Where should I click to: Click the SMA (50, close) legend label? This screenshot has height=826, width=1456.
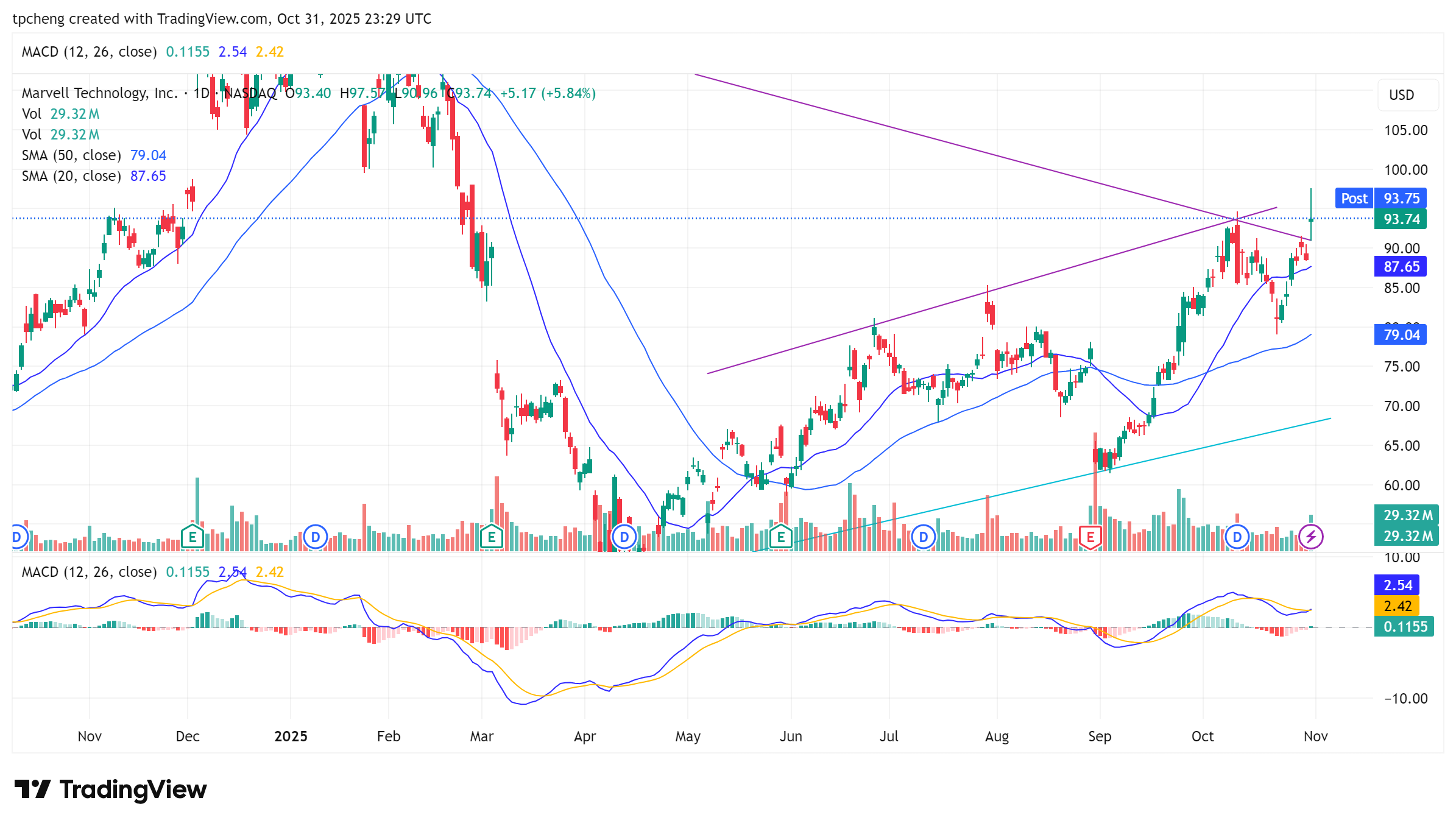click(x=71, y=155)
